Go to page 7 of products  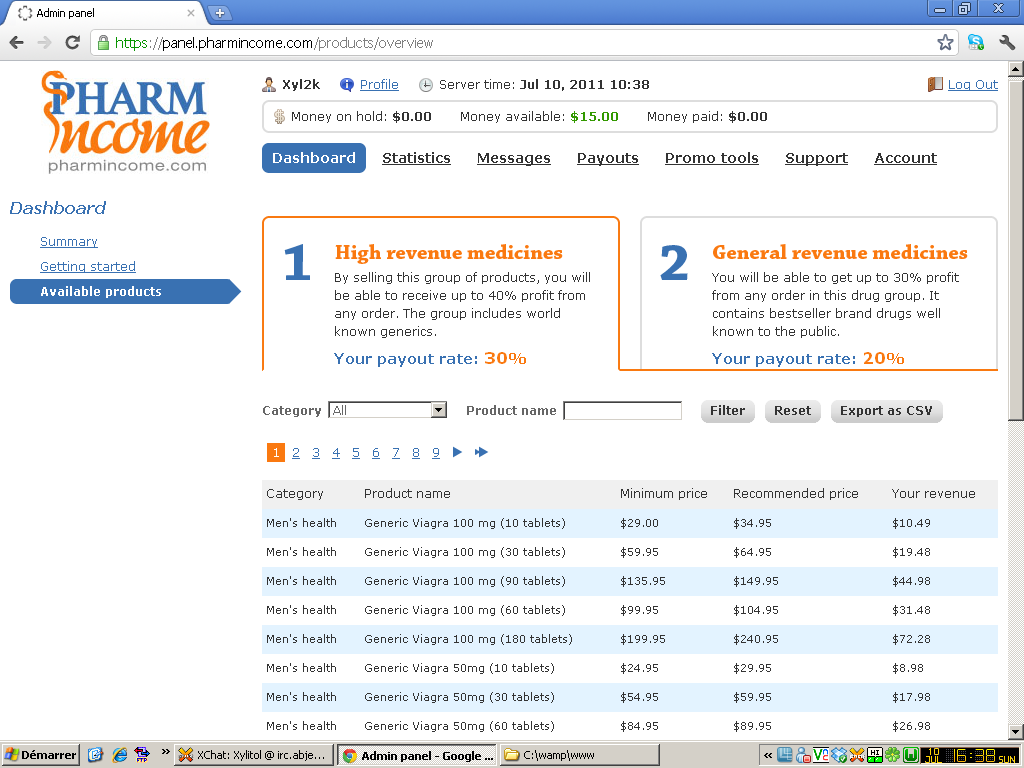(396, 453)
